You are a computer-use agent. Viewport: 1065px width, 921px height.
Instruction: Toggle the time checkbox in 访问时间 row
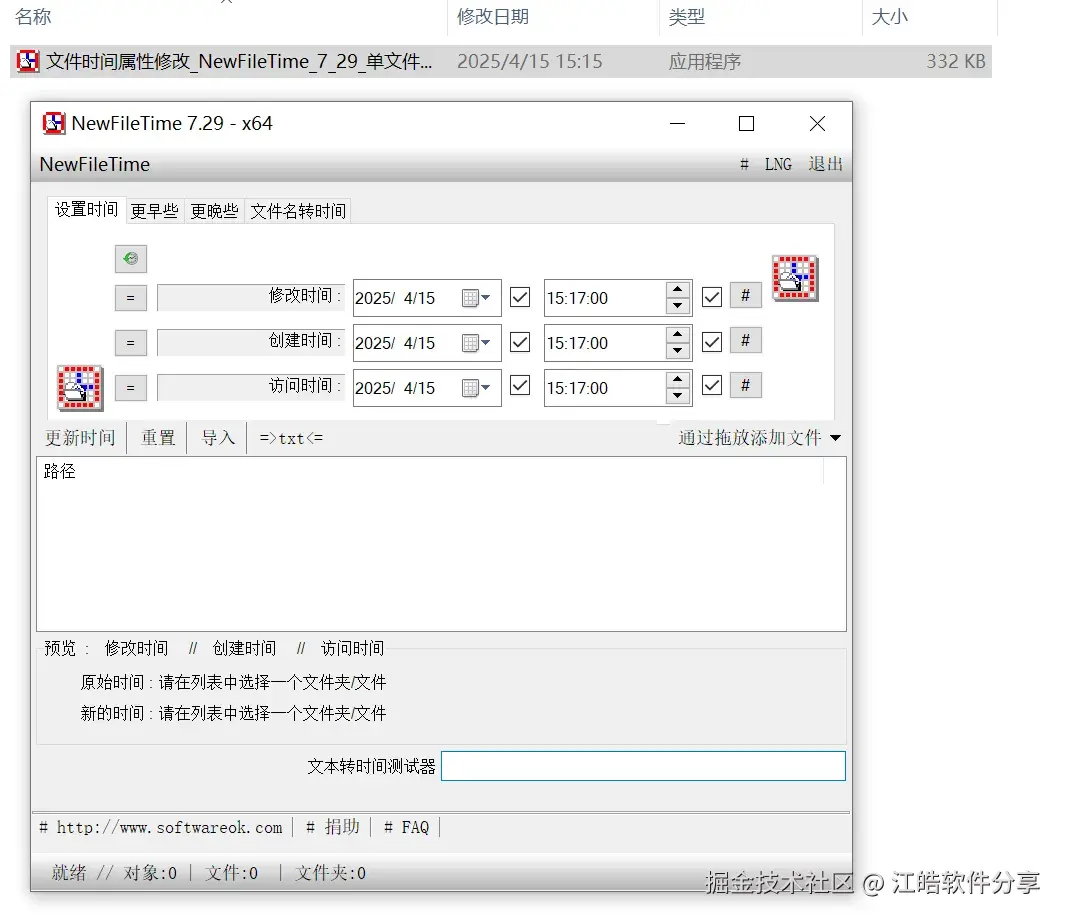coord(711,386)
